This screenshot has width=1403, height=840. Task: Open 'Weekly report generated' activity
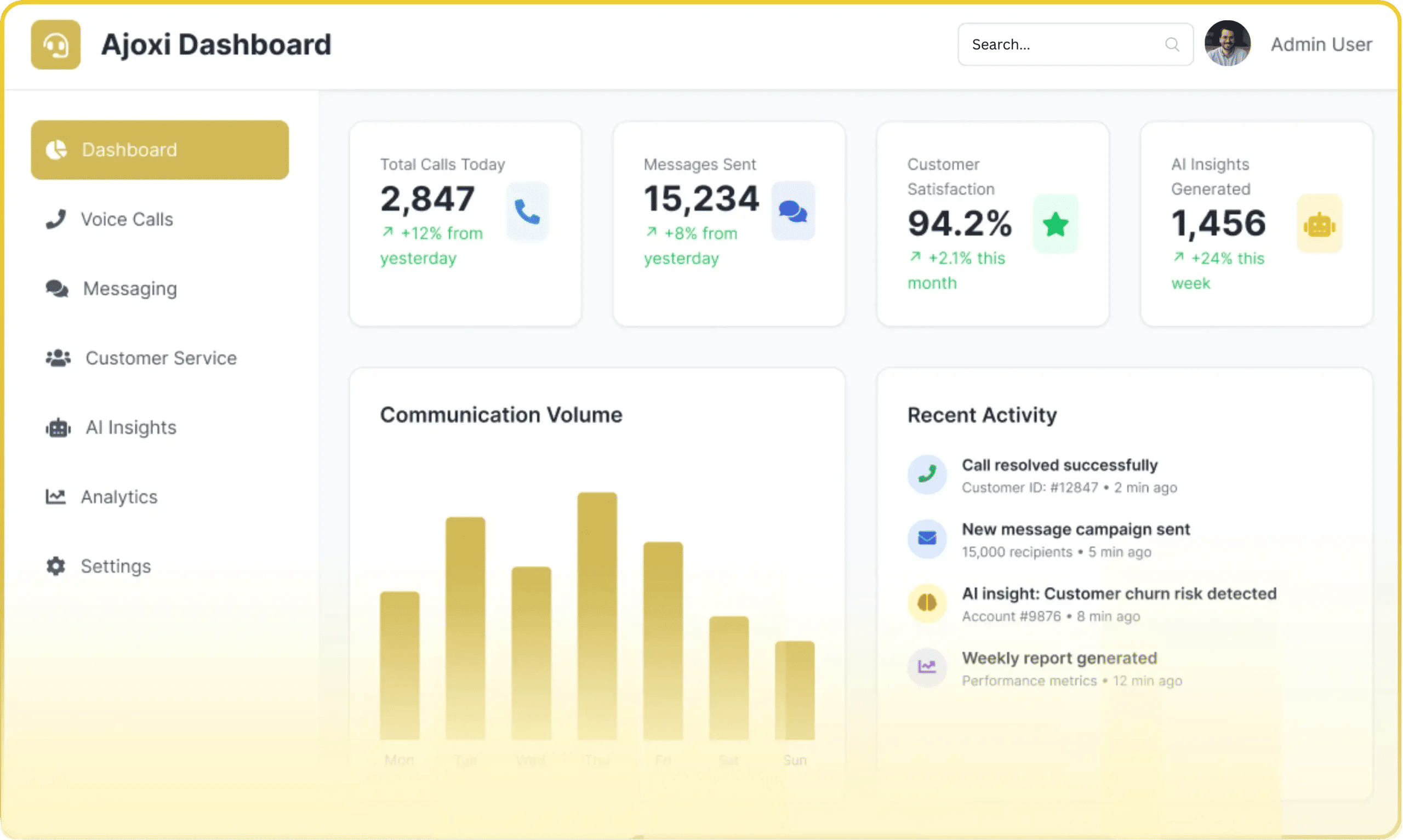point(1059,659)
